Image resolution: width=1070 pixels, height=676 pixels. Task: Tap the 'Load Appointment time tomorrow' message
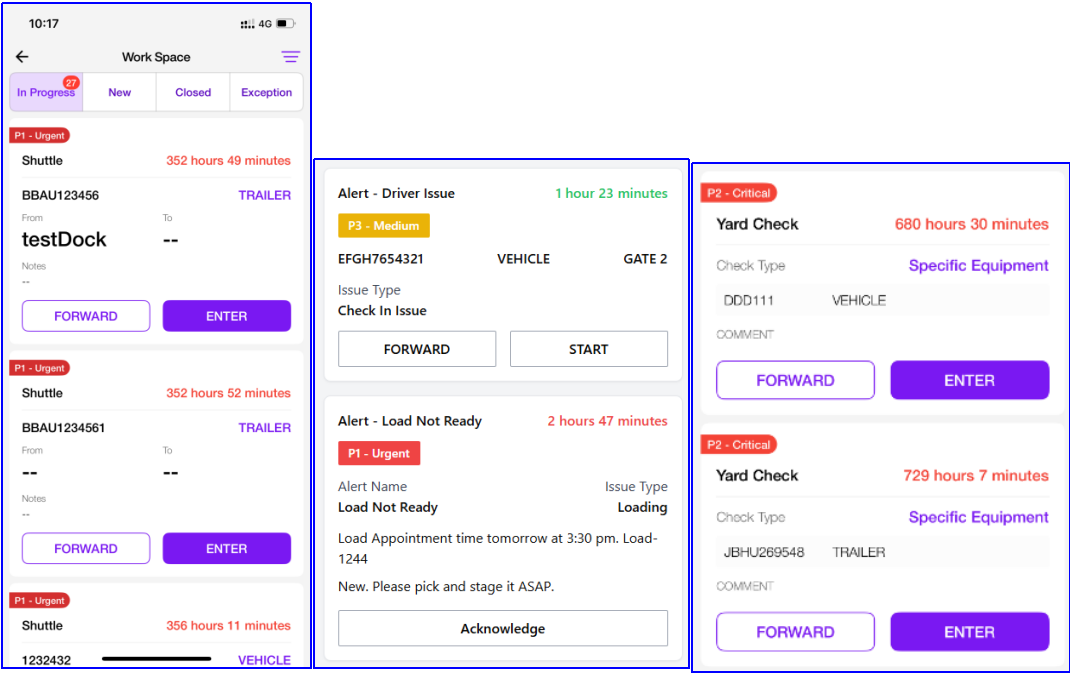(x=498, y=548)
